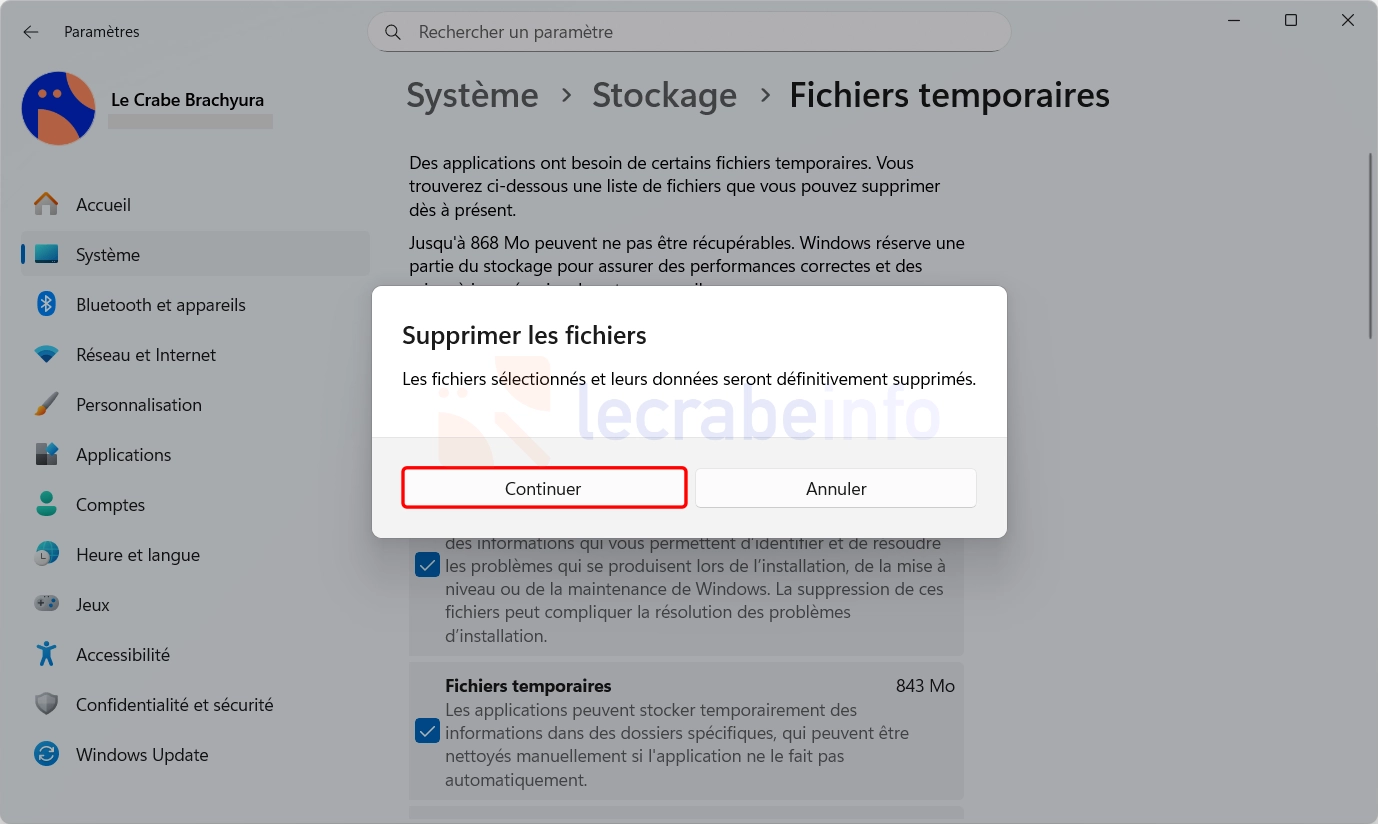Toggle the installation log files checkbox
The height and width of the screenshot is (824, 1378).
427,565
